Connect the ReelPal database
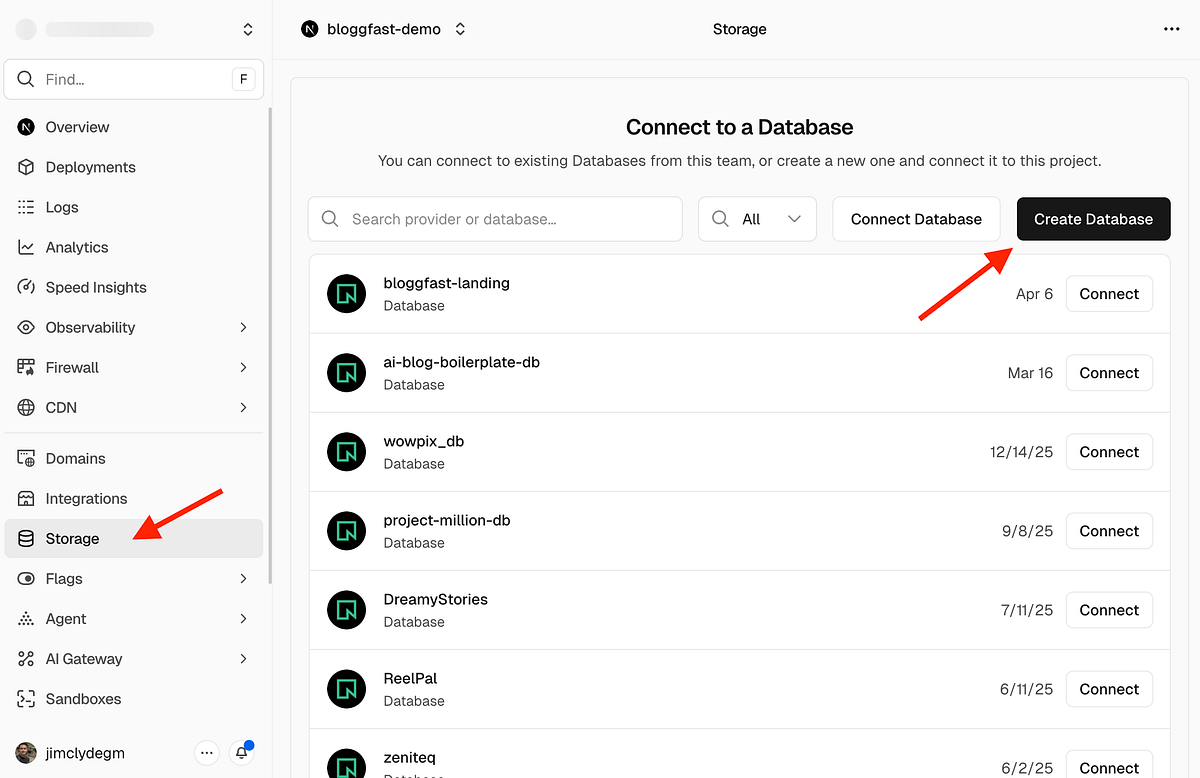This screenshot has height=778, width=1200. tap(1109, 689)
